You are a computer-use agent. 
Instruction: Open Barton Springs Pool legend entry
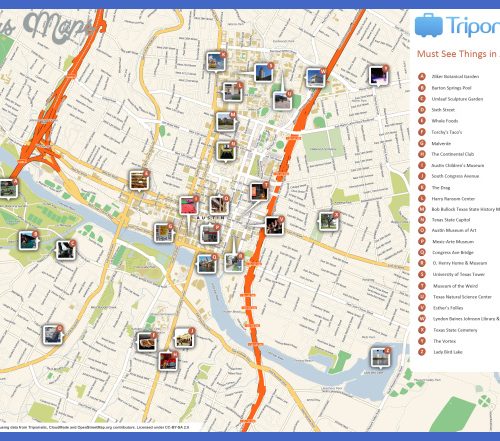click(x=451, y=88)
